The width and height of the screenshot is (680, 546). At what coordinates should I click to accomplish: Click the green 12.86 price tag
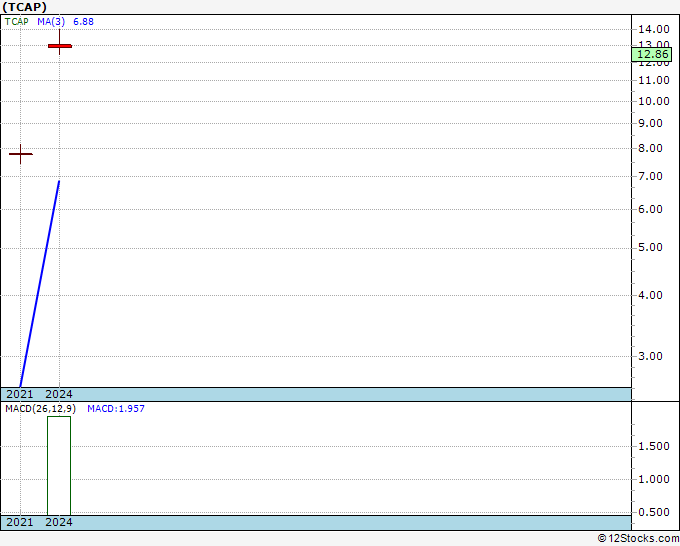pos(652,54)
